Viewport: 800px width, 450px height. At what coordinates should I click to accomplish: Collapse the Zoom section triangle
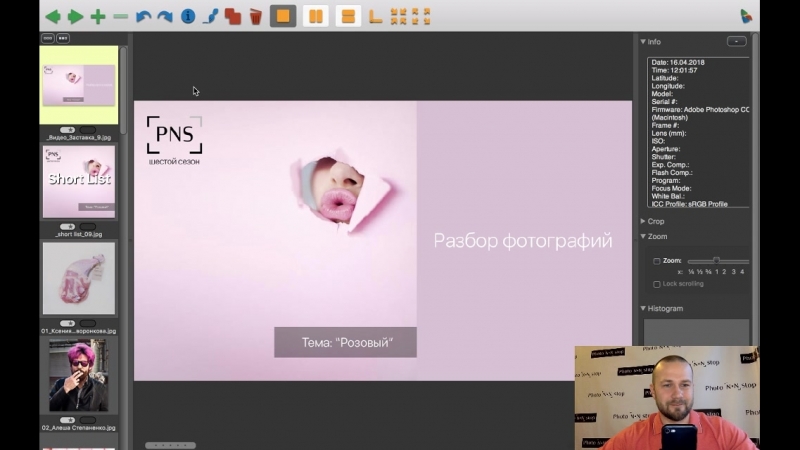[643, 236]
